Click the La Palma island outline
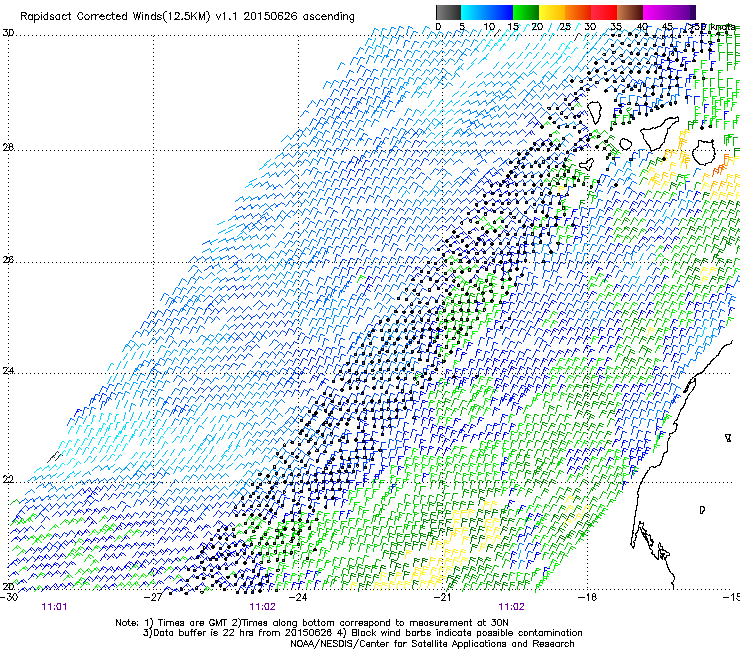 pyautogui.click(x=595, y=113)
